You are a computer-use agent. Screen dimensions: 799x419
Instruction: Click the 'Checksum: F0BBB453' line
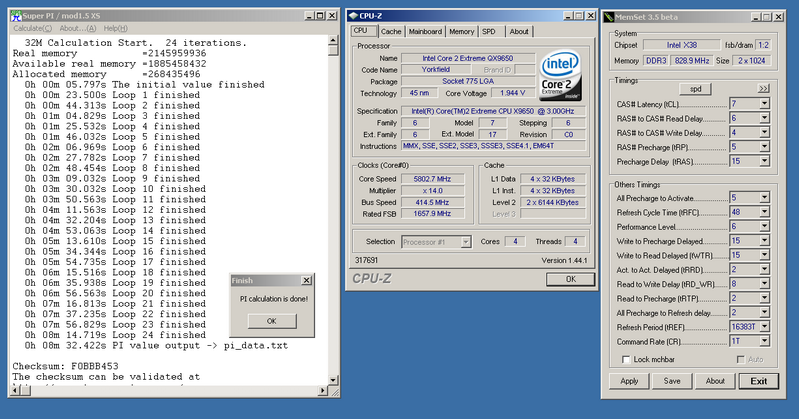click(x=65, y=366)
